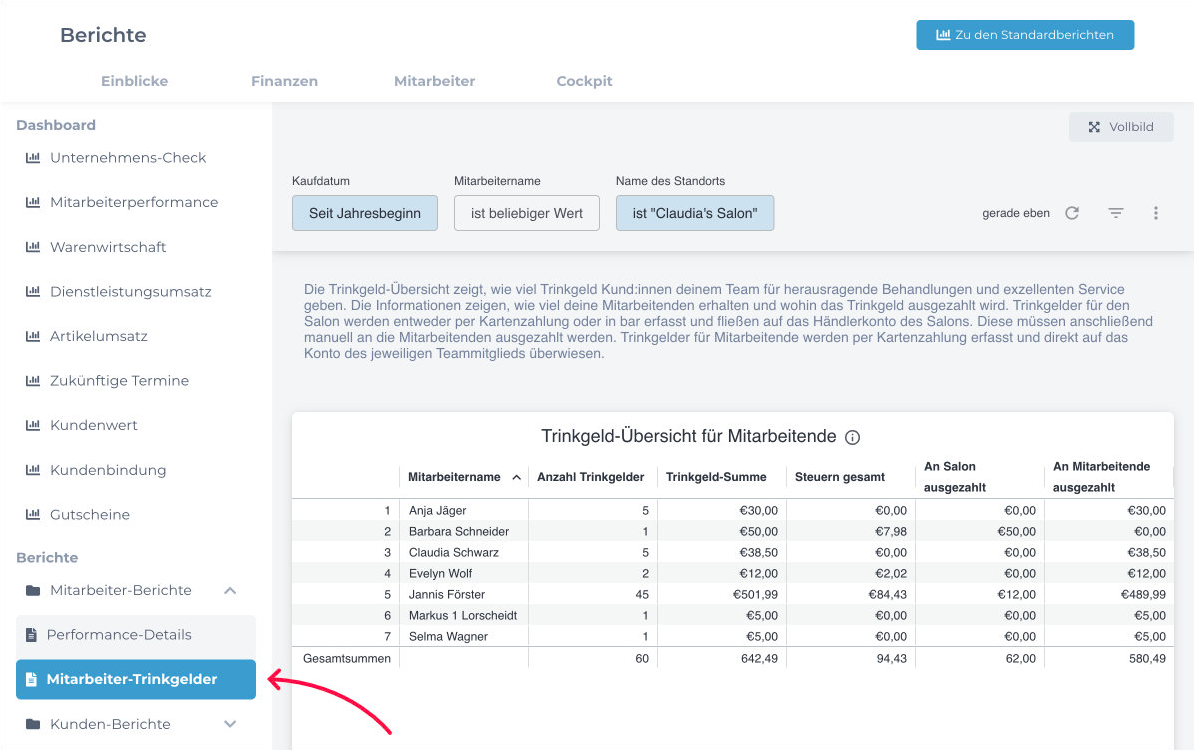Switch to the Mitarbeiter tab
Image resolution: width=1194 pixels, height=750 pixels.
point(435,81)
